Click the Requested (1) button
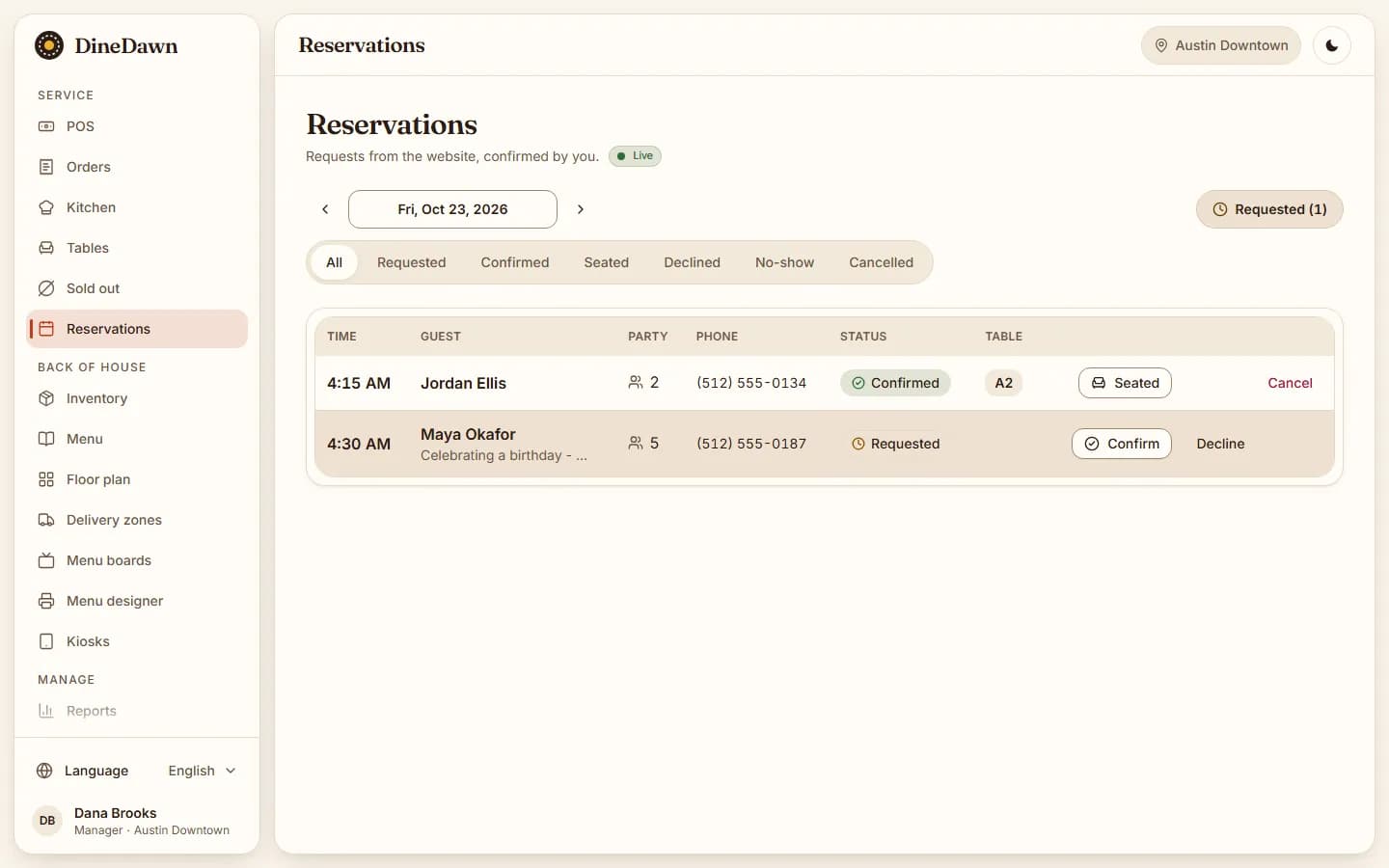 (1269, 209)
